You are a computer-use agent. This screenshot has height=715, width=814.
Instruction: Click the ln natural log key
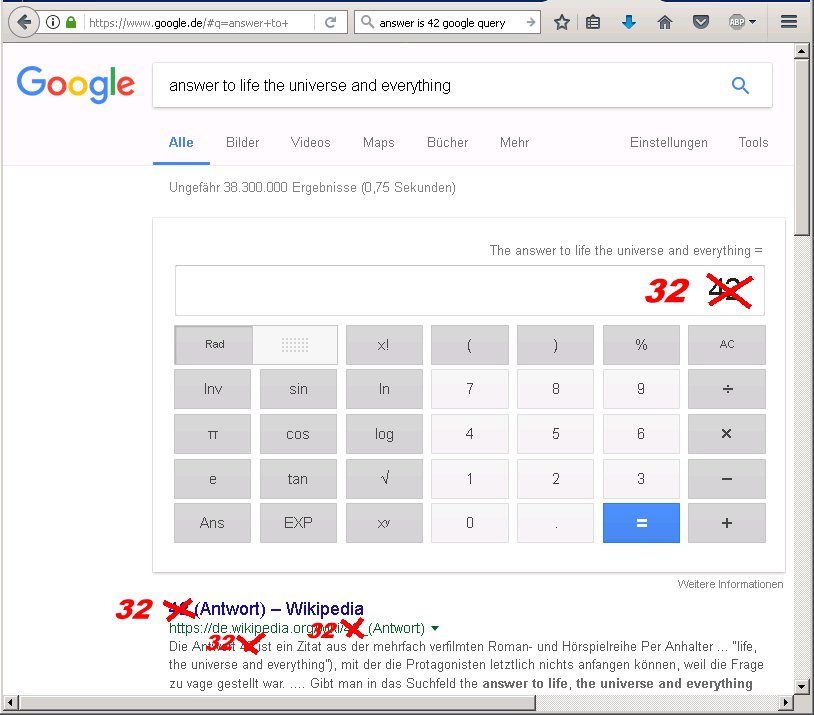384,389
